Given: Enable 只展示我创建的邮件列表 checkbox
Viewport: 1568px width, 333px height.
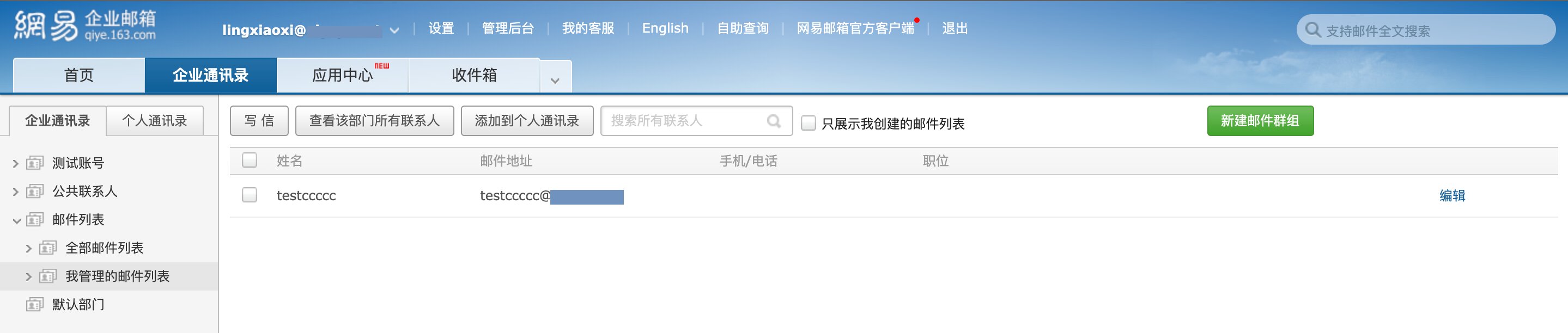Looking at the screenshot, I should 809,124.
